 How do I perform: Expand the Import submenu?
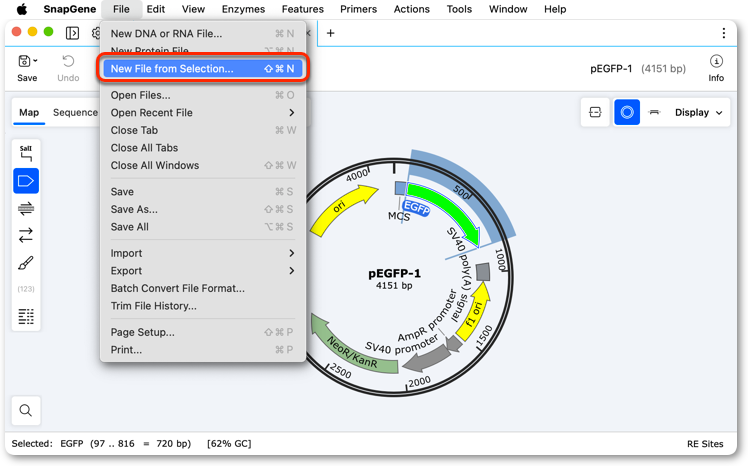point(203,253)
